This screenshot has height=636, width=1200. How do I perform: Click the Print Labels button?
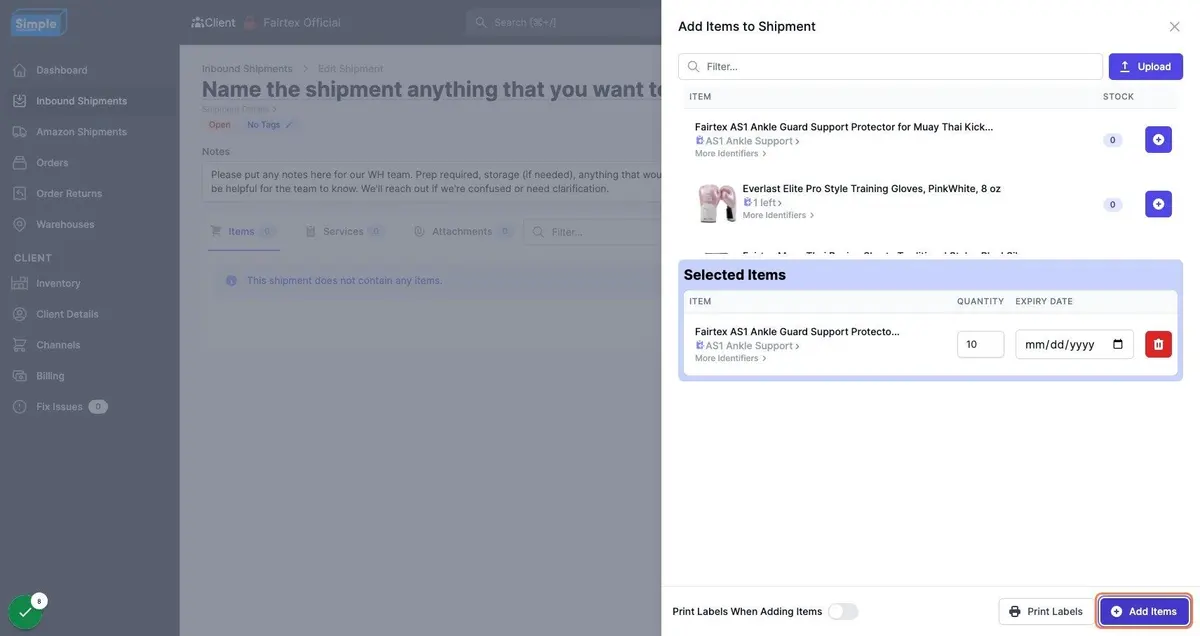click(x=1046, y=611)
